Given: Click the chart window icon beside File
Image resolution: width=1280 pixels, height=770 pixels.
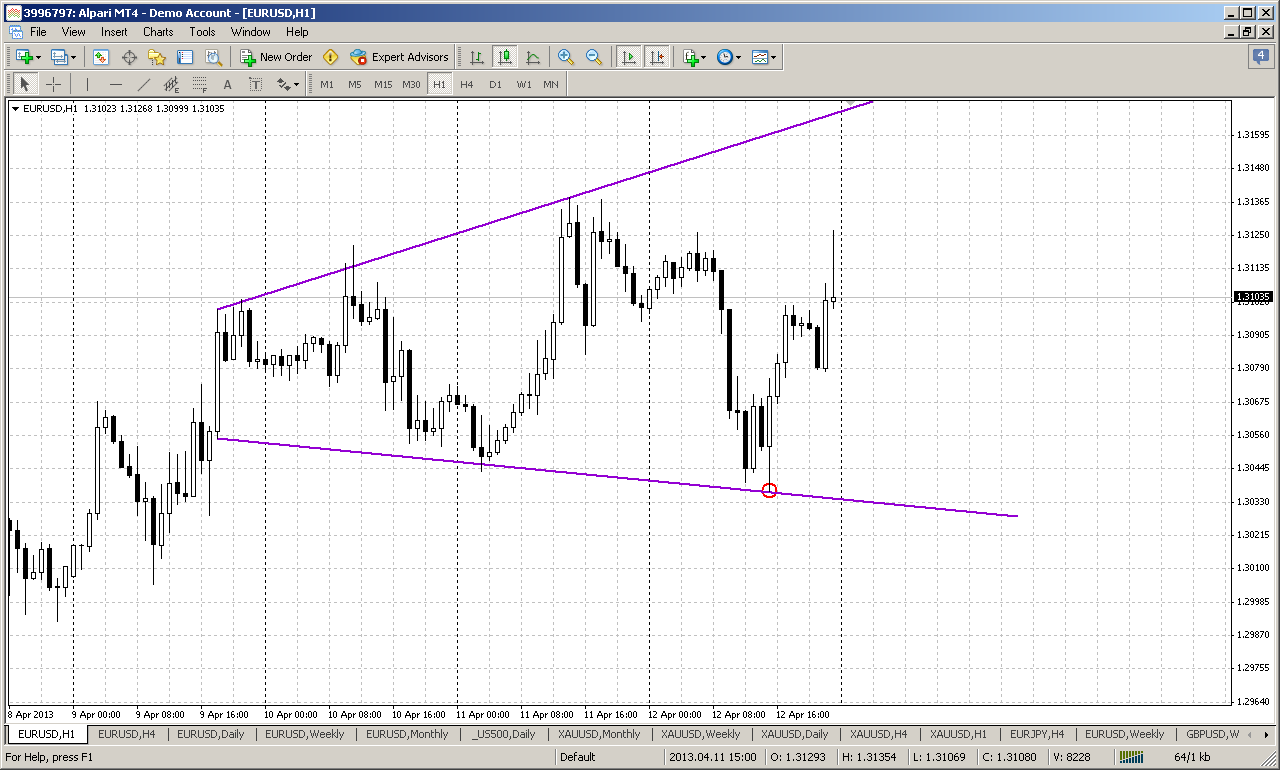Looking at the screenshot, I should point(15,32).
